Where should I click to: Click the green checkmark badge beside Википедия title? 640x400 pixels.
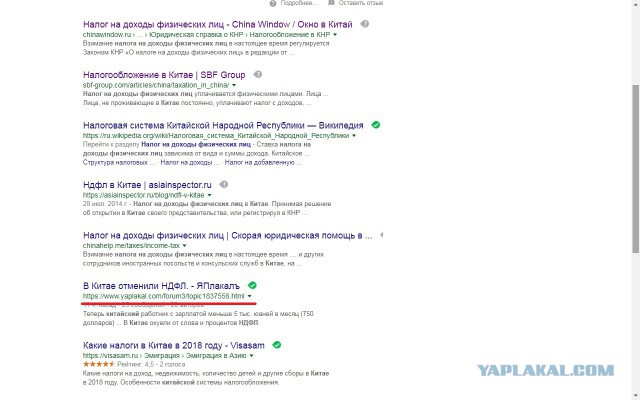coord(376,125)
